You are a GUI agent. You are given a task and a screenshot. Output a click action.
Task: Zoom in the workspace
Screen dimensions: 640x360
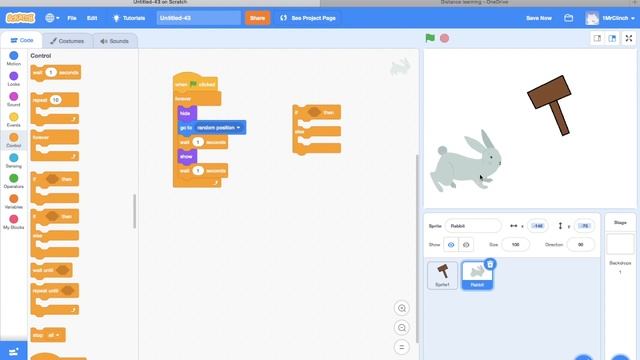(402, 308)
